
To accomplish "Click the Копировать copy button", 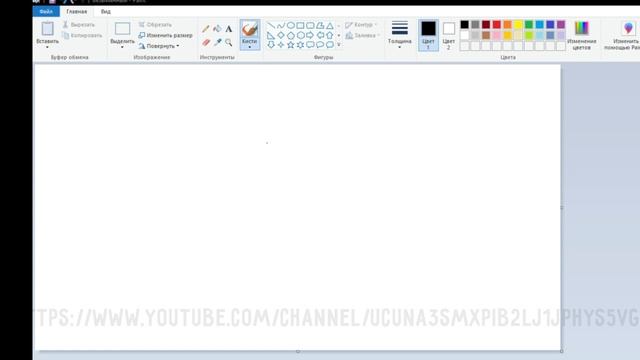I will 82,36.
